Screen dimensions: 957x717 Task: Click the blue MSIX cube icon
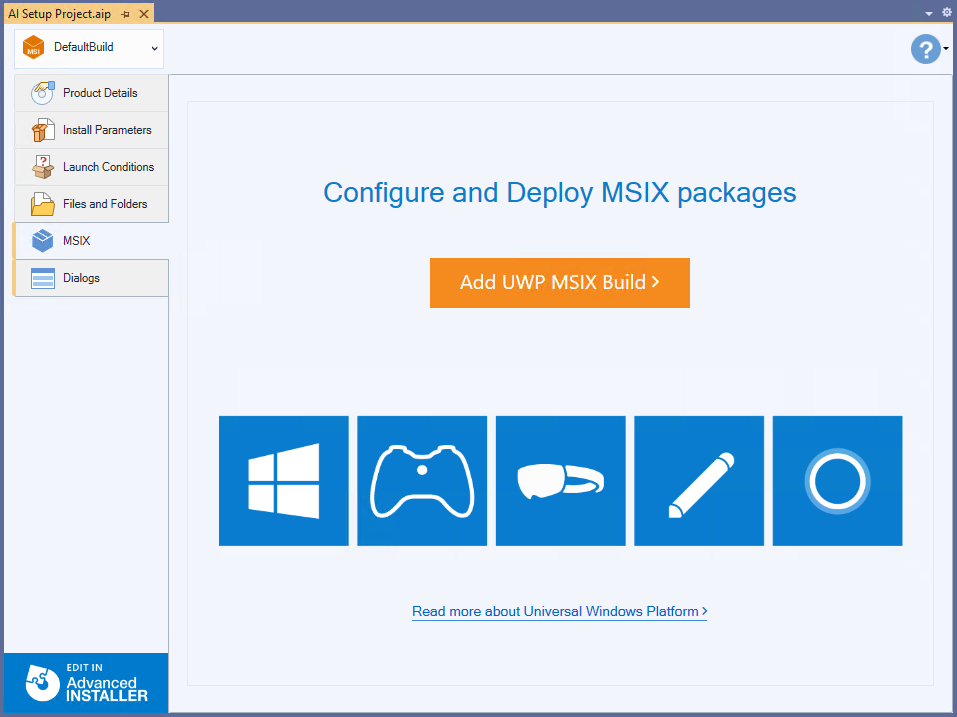[x=43, y=240]
